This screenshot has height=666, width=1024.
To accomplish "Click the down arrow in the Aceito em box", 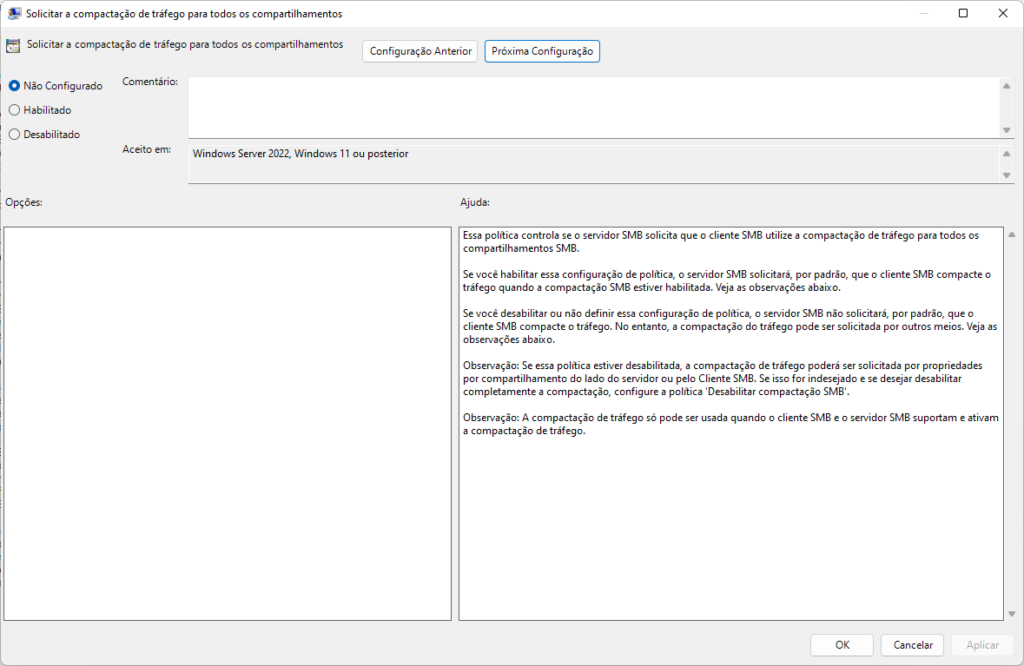I will 1007,176.
